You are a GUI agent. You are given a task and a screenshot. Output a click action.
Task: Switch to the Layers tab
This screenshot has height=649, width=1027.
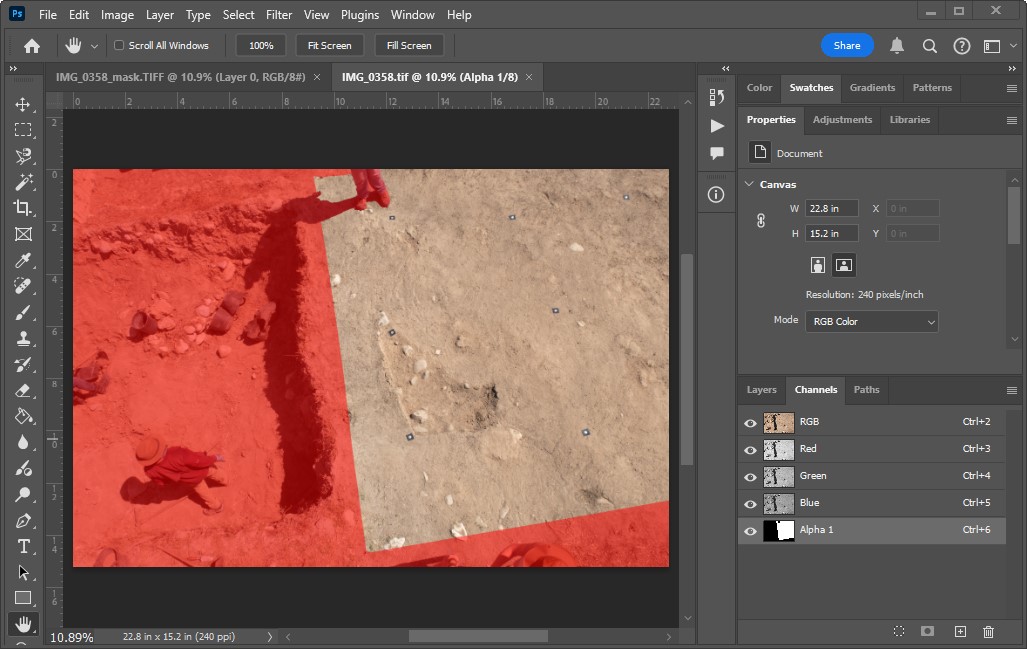point(761,390)
